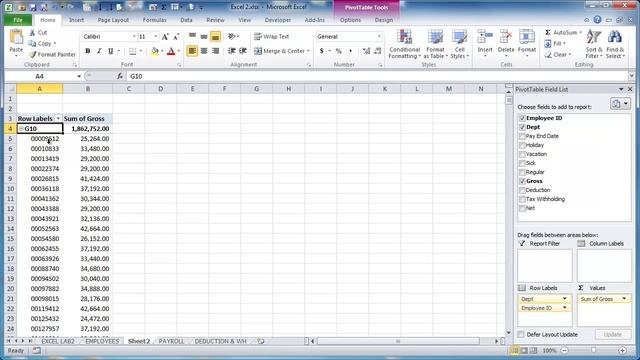Open the File tab
Screen dimensions: 640x360
coord(18,20)
